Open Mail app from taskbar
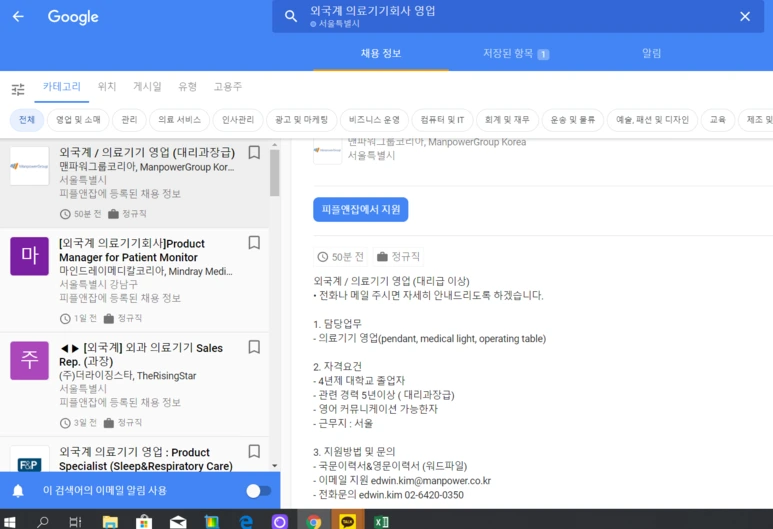This screenshot has height=529, width=773. (178, 521)
